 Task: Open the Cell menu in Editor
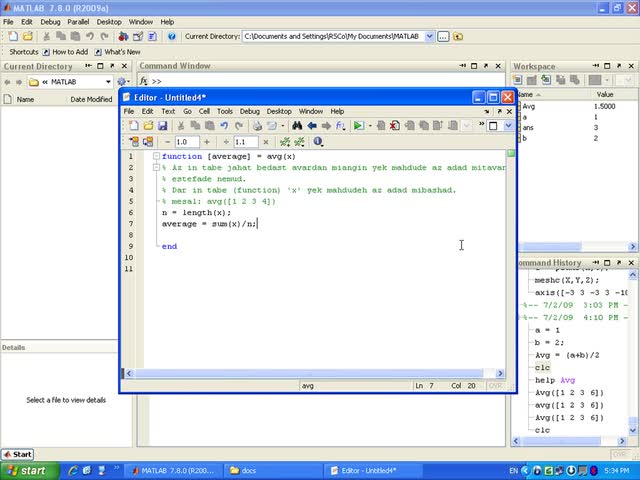203,111
